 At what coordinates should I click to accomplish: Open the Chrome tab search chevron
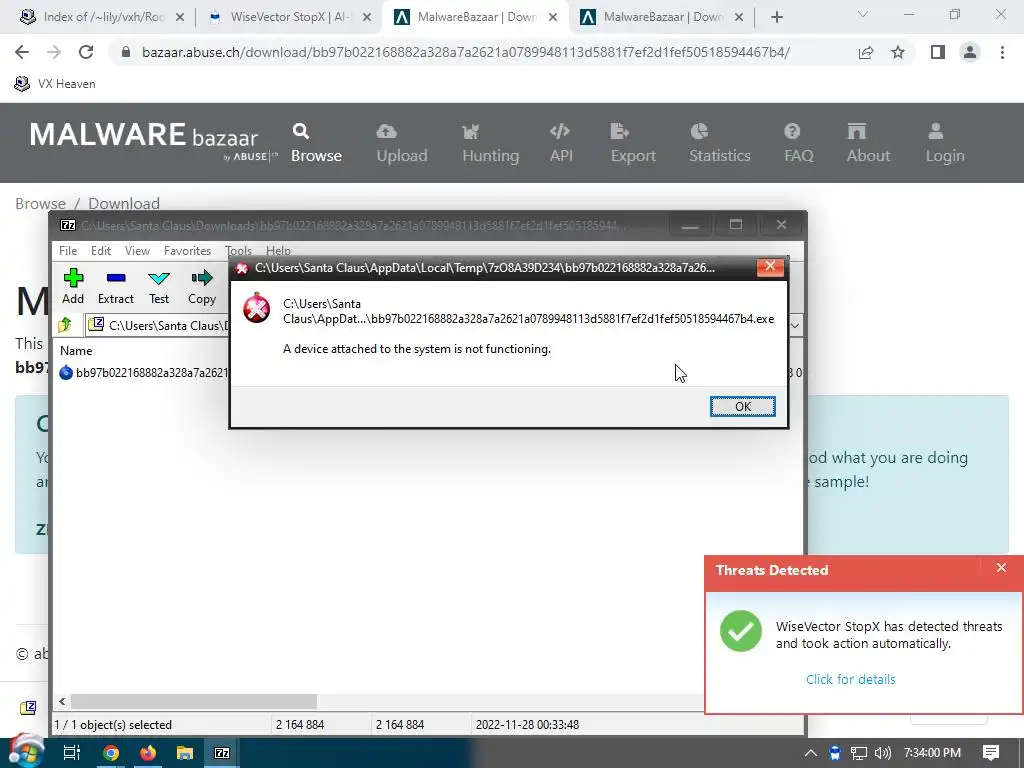[863, 14]
